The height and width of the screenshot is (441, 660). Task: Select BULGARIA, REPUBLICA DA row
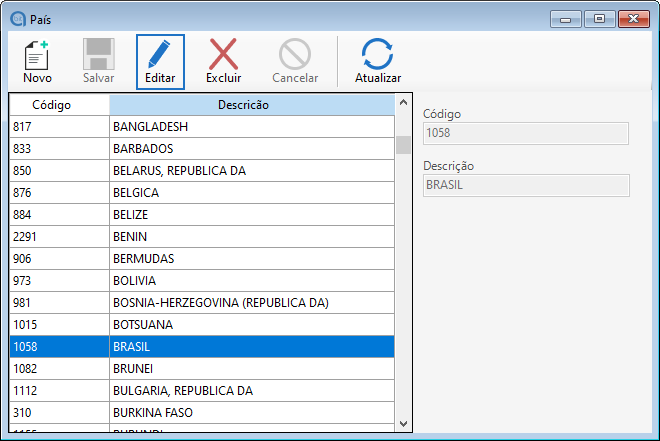tap(202, 391)
